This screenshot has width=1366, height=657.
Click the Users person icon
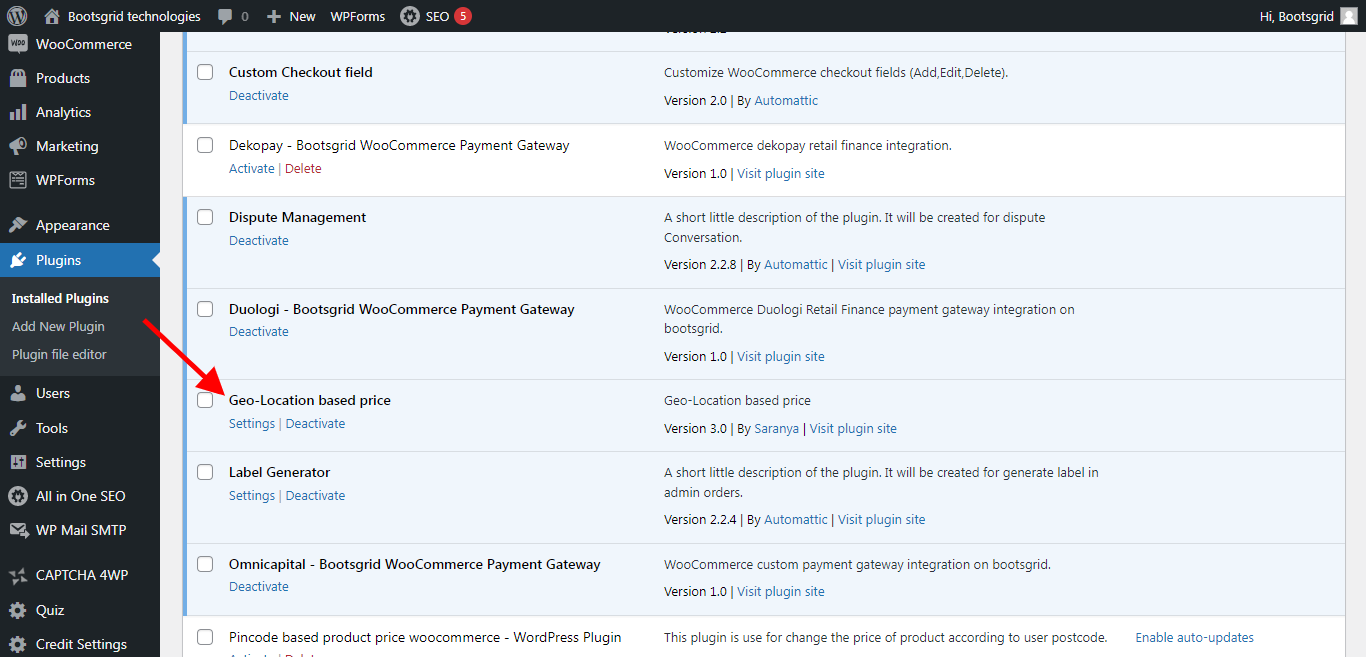click(x=18, y=393)
